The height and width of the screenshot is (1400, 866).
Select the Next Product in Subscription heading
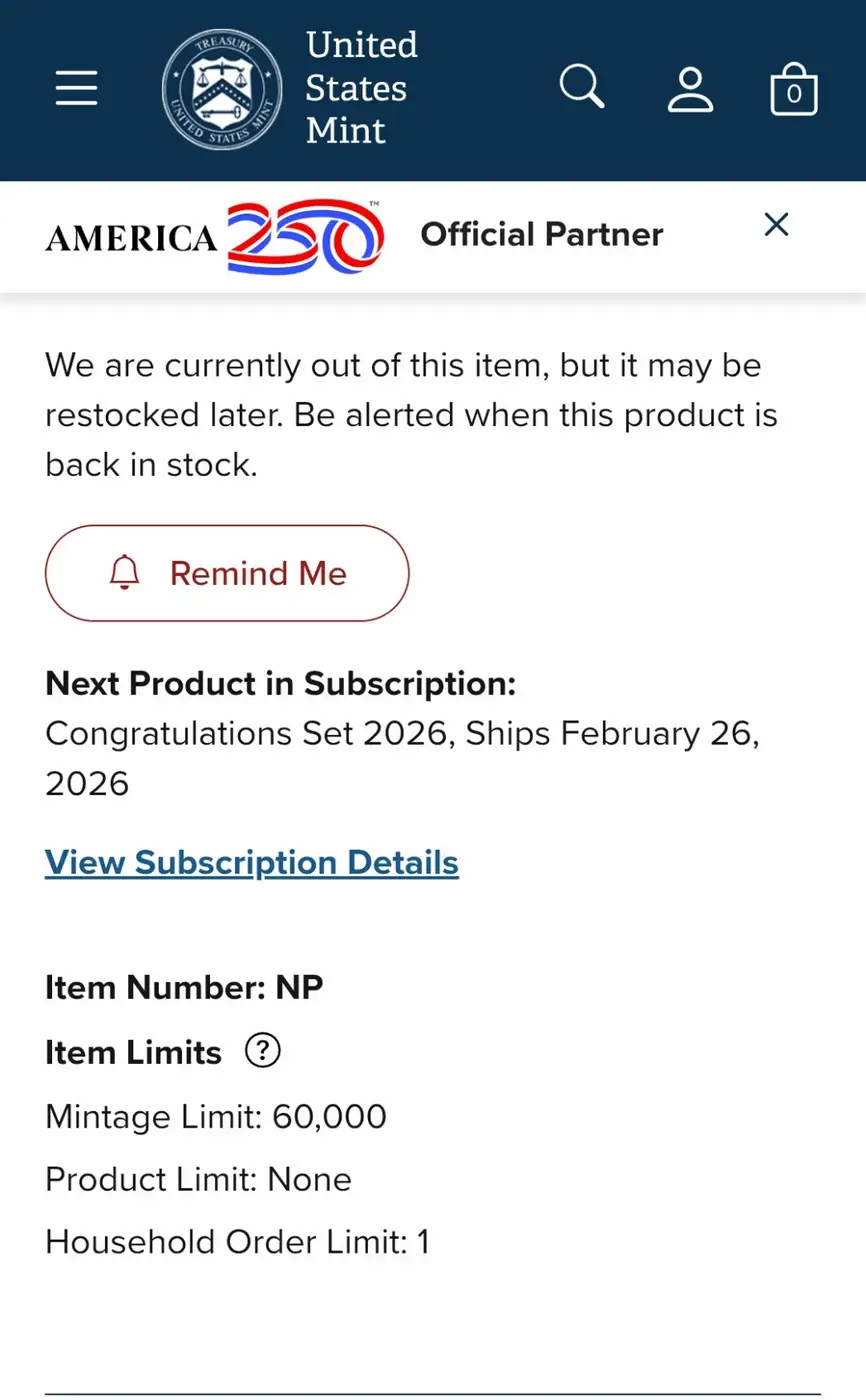[x=281, y=684]
